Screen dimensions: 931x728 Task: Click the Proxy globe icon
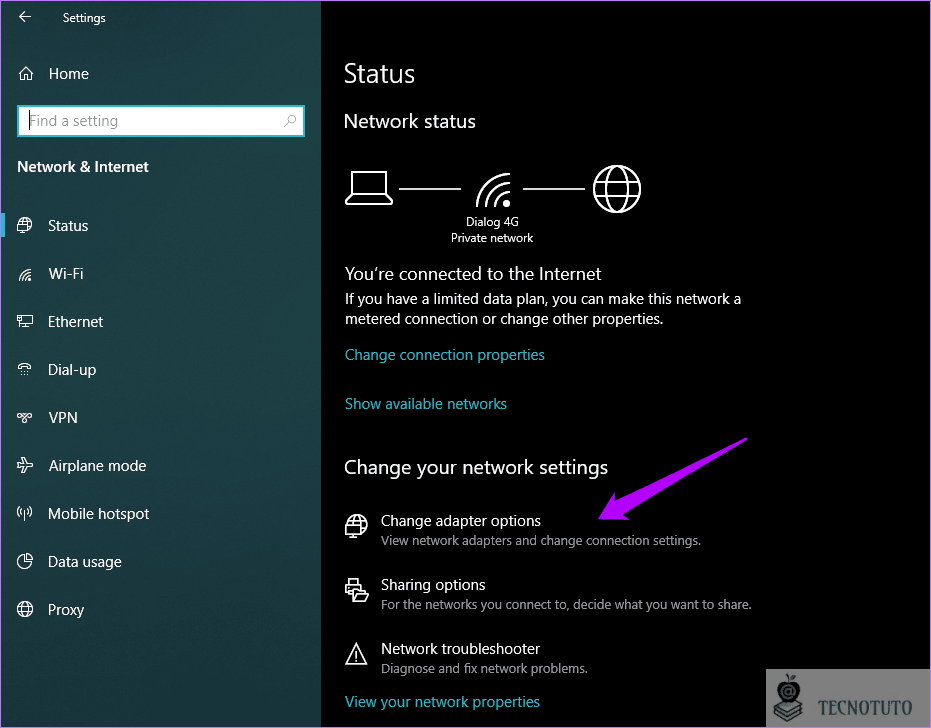25,609
